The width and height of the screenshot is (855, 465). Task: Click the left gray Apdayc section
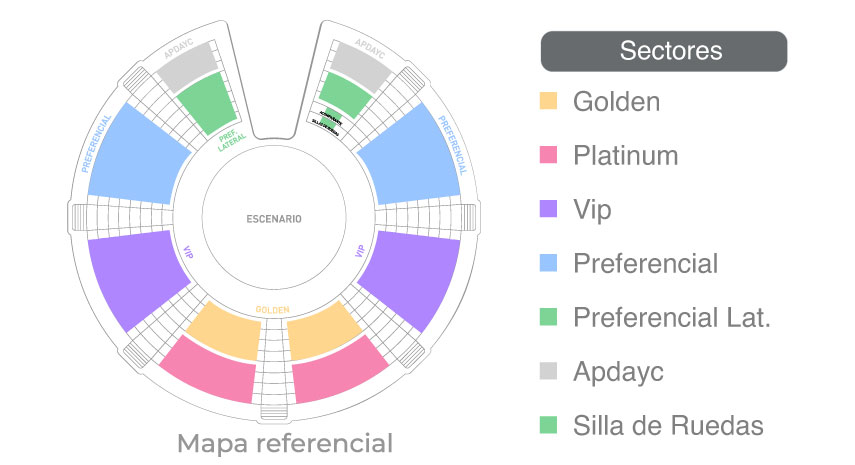point(188,68)
